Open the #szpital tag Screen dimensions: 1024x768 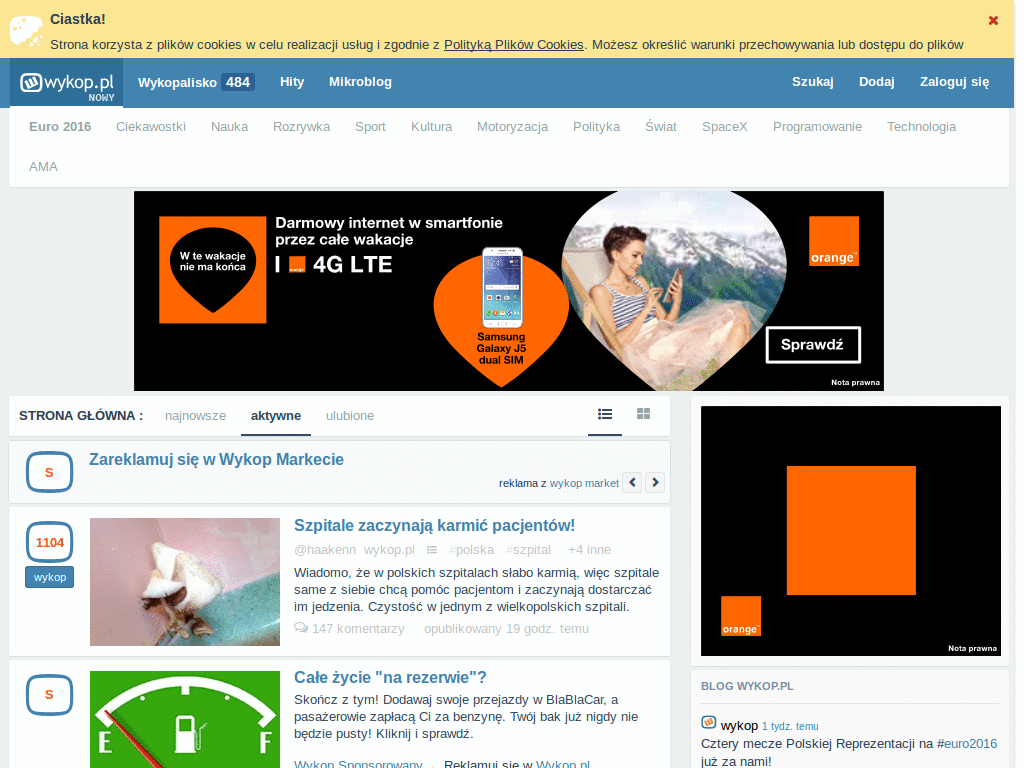tap(528, 550)
